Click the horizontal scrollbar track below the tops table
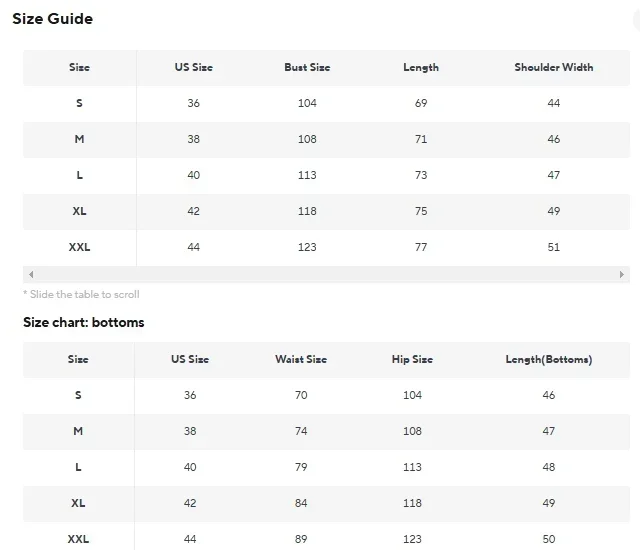The image size is (640, 550). pos(326,275)
